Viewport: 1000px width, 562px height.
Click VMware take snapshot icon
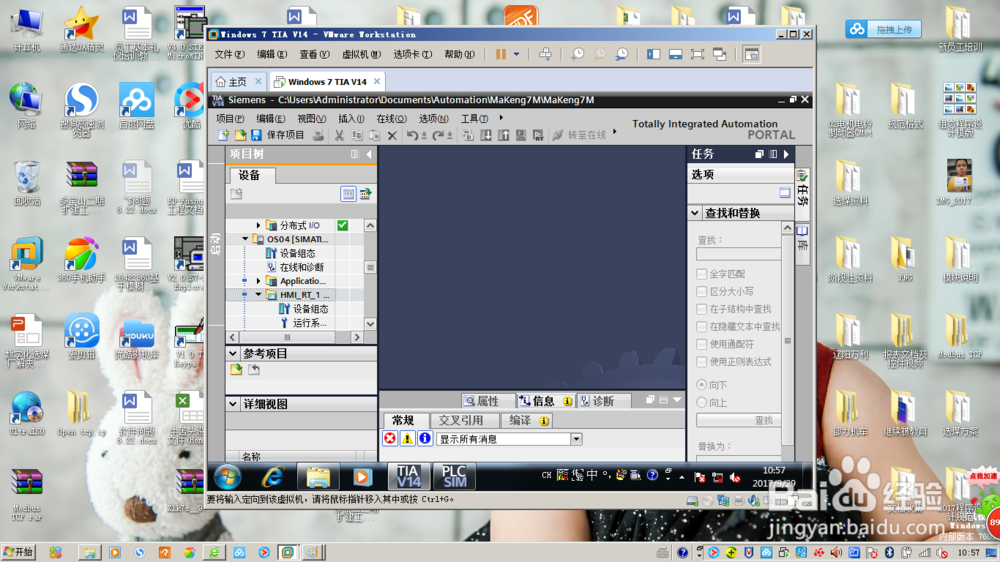coord(578,54)
